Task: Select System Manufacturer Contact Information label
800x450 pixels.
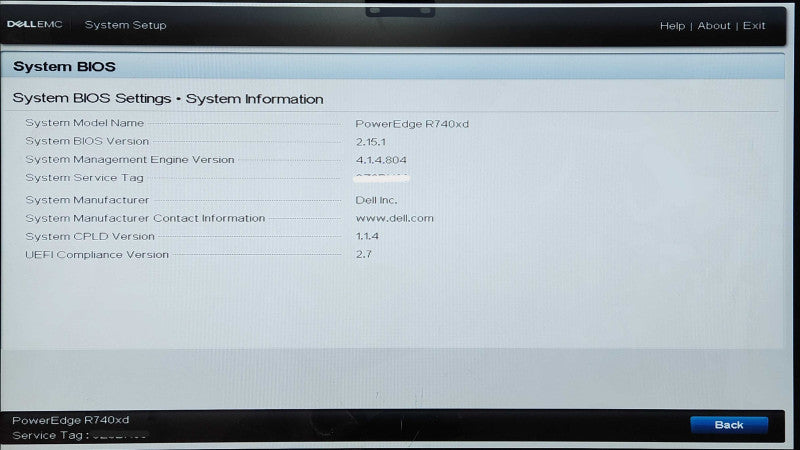Action: point(145,218)
